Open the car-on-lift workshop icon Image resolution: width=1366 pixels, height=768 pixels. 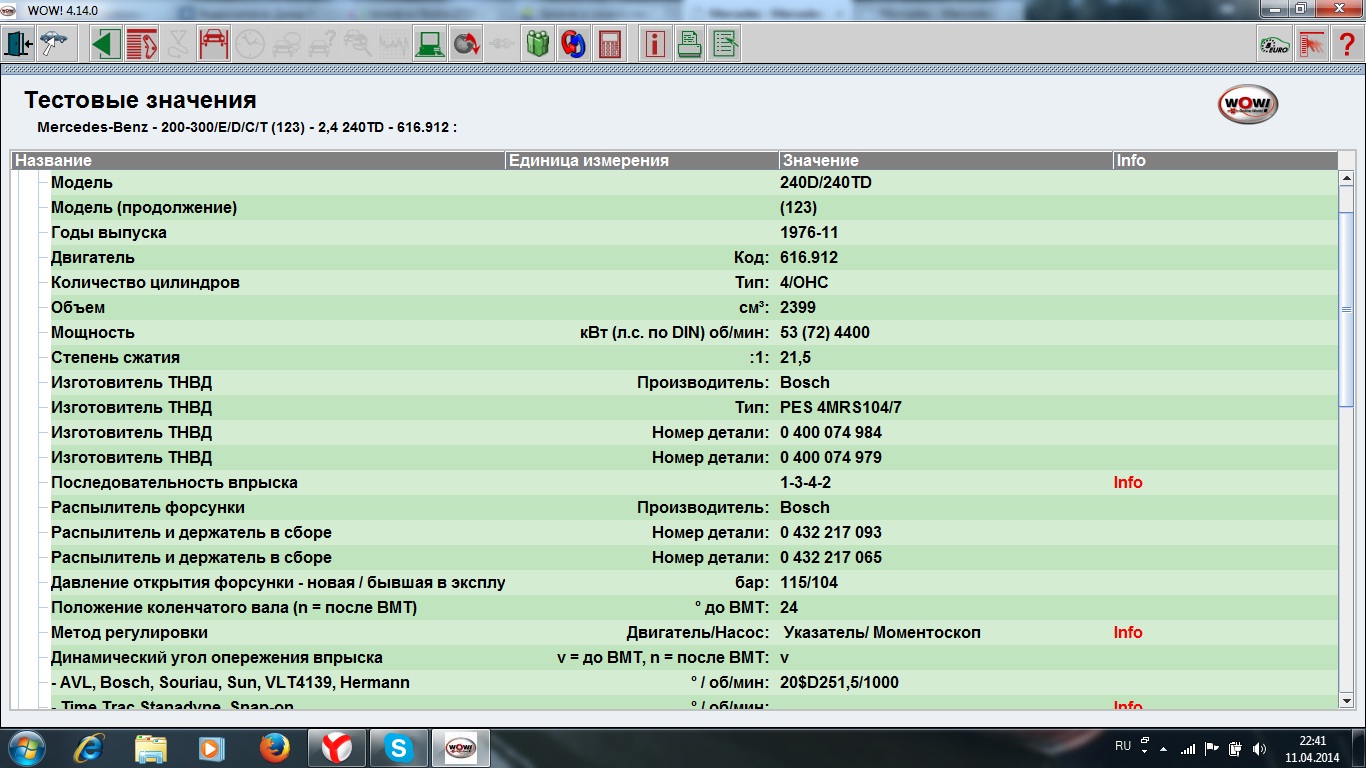[x=213, y=44]
